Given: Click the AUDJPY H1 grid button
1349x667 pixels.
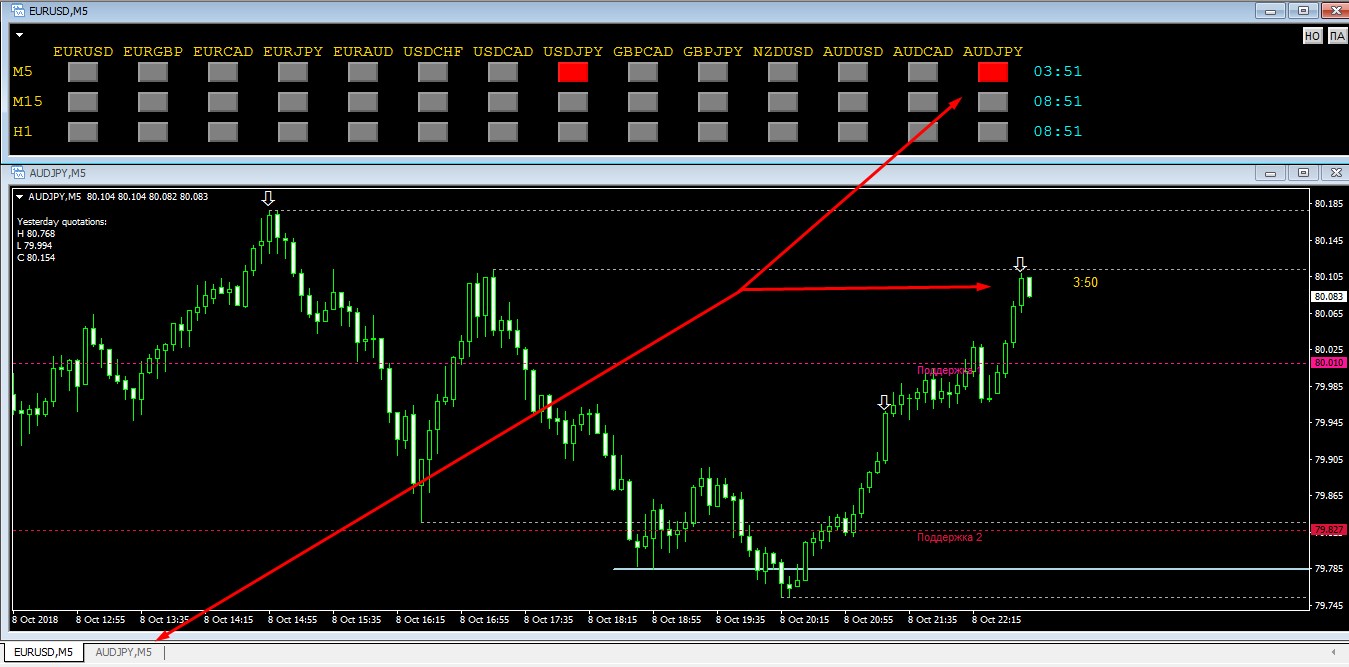Looking at the screenshot, I should pos(993,132).
